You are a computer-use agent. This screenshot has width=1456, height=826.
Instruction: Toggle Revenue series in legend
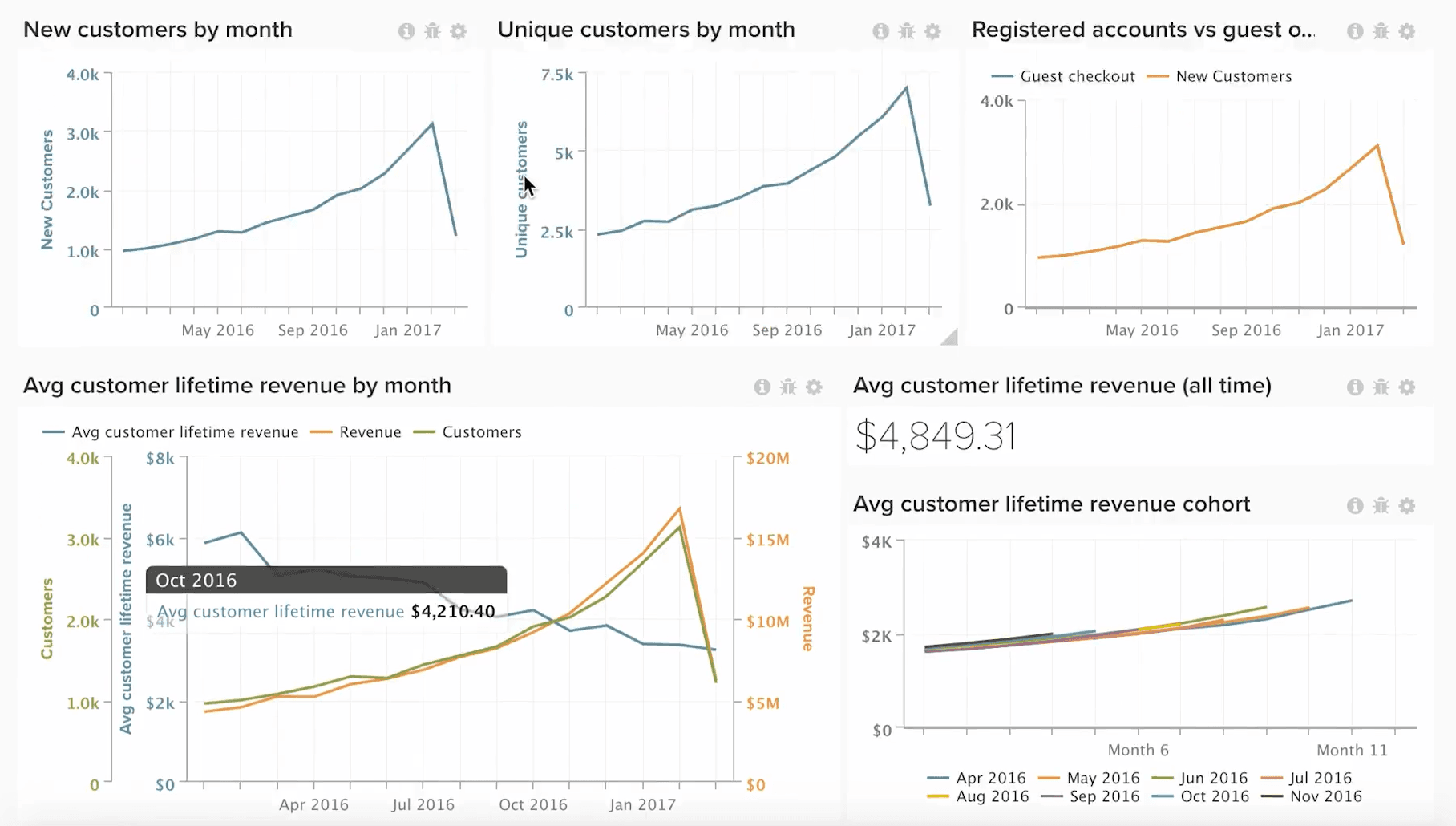click(356, 432)
